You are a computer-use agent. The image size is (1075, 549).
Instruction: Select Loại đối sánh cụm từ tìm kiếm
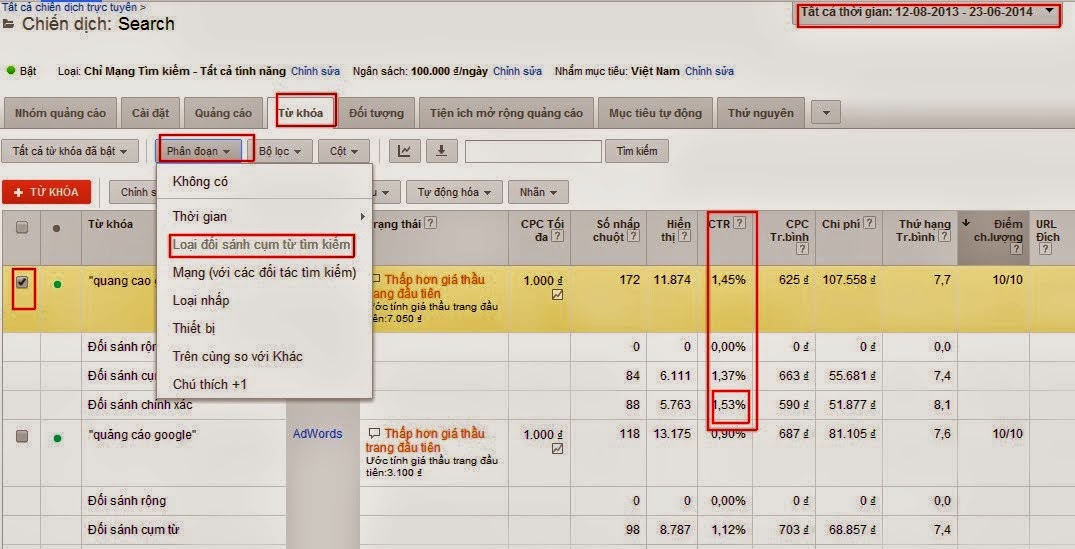pos(265,245)
